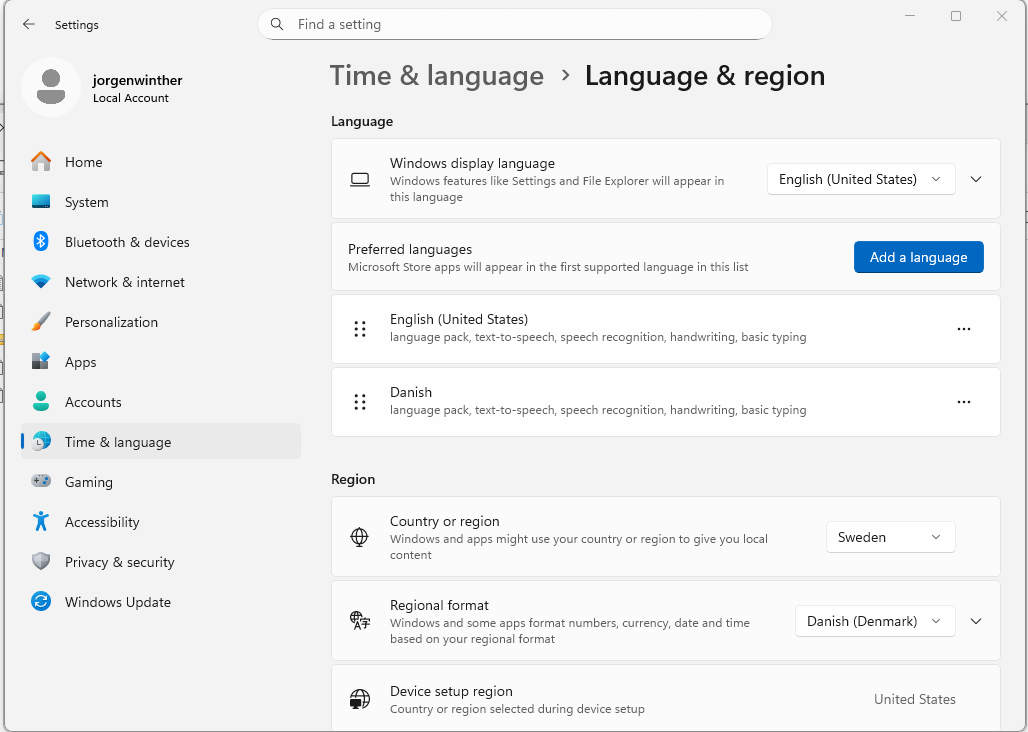Image resolution: width=1028 pixels, height=732 pixels.
Task: Open Personalization settings
Action: click(x=161, y=322)
